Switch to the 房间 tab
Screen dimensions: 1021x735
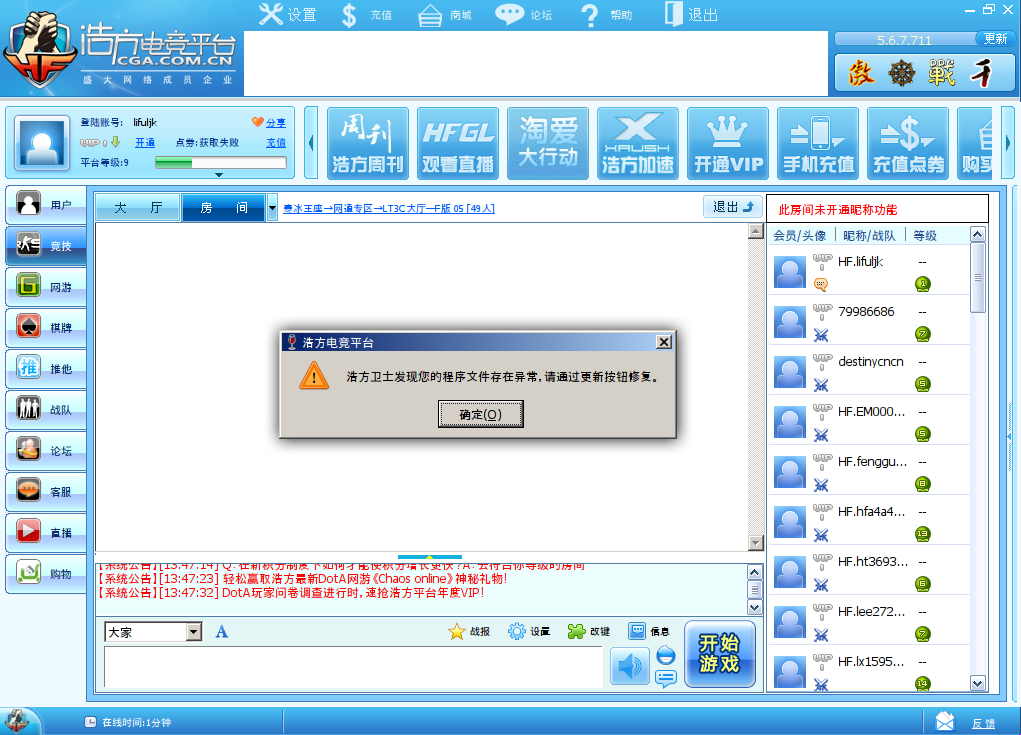click(223, 208)
